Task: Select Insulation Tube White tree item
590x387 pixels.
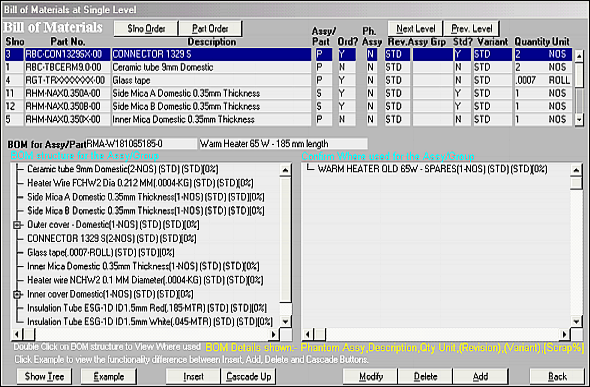Action: click(150, 322)
